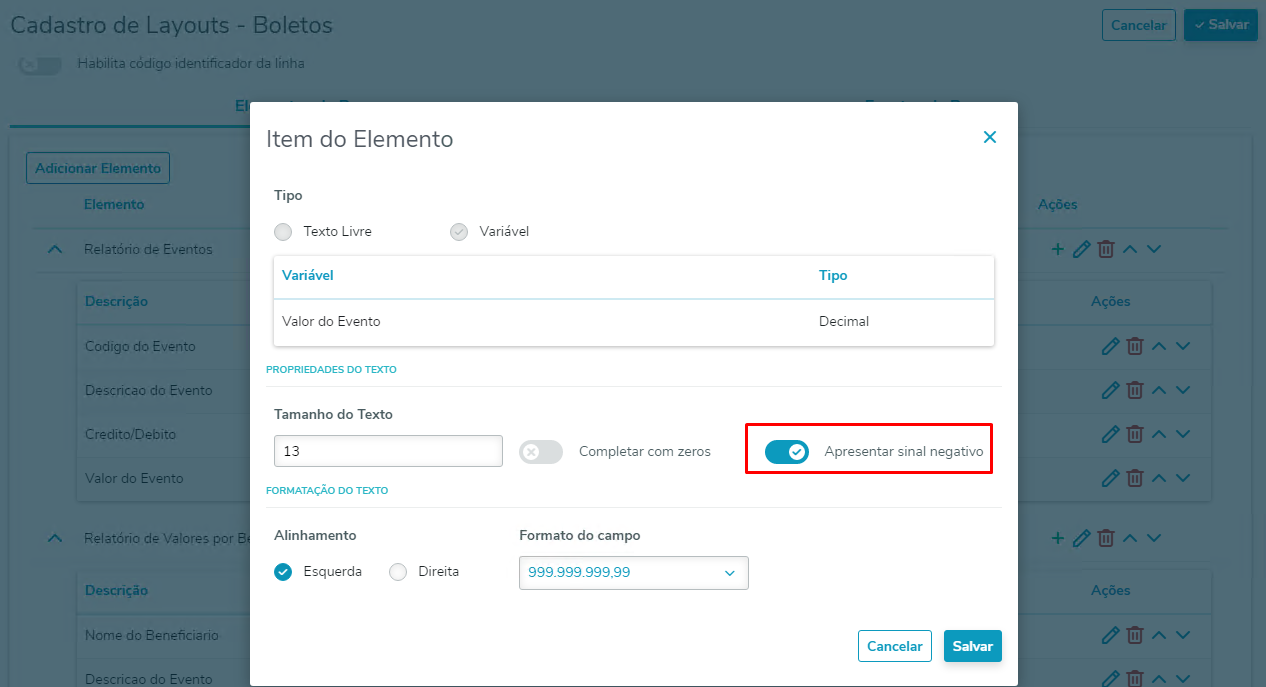The width and height of the screenshot is (1266, 687).
Task: Click trash icon for Relatório de Eventos
Action: coord(1105,249)
